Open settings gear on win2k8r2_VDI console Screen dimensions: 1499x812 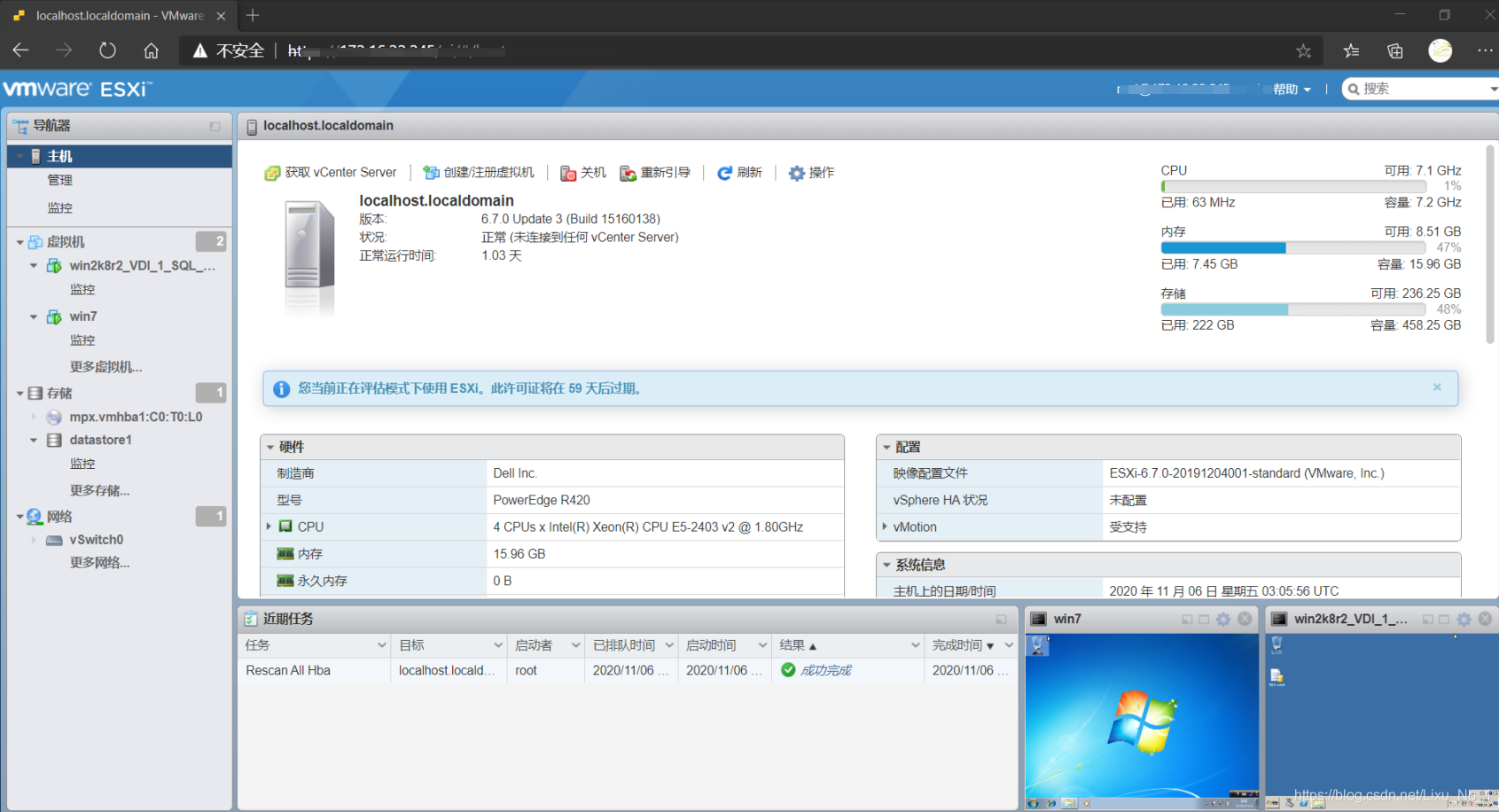pos(1464,619)
